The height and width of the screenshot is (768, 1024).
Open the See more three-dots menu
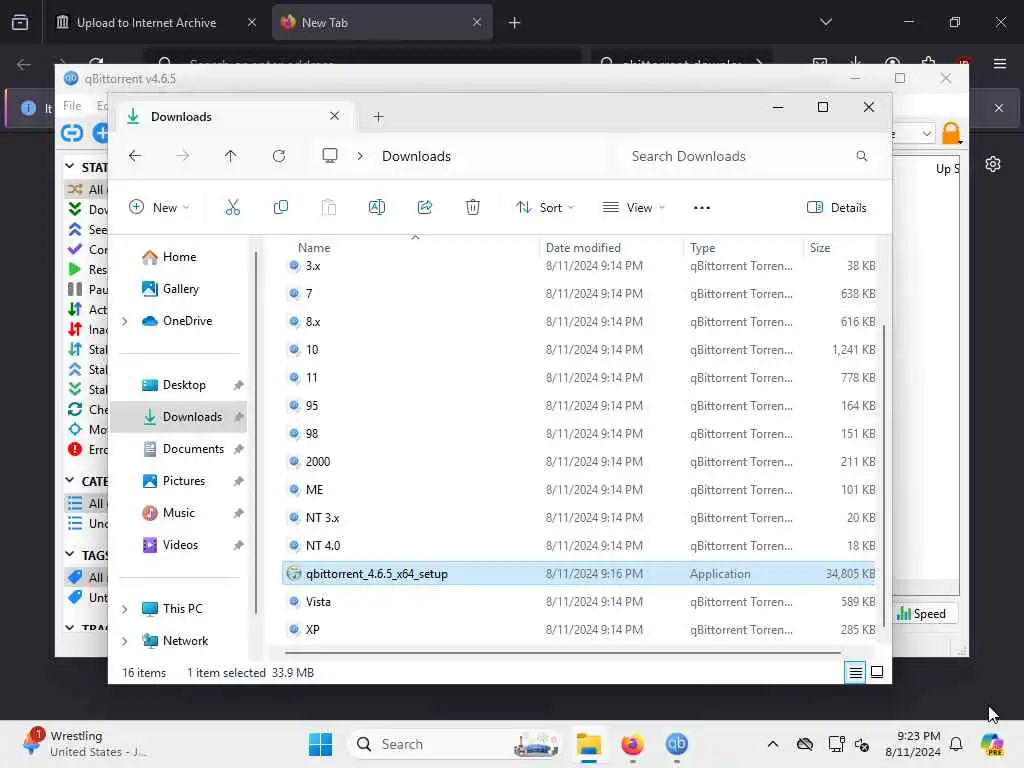(701, 208)
